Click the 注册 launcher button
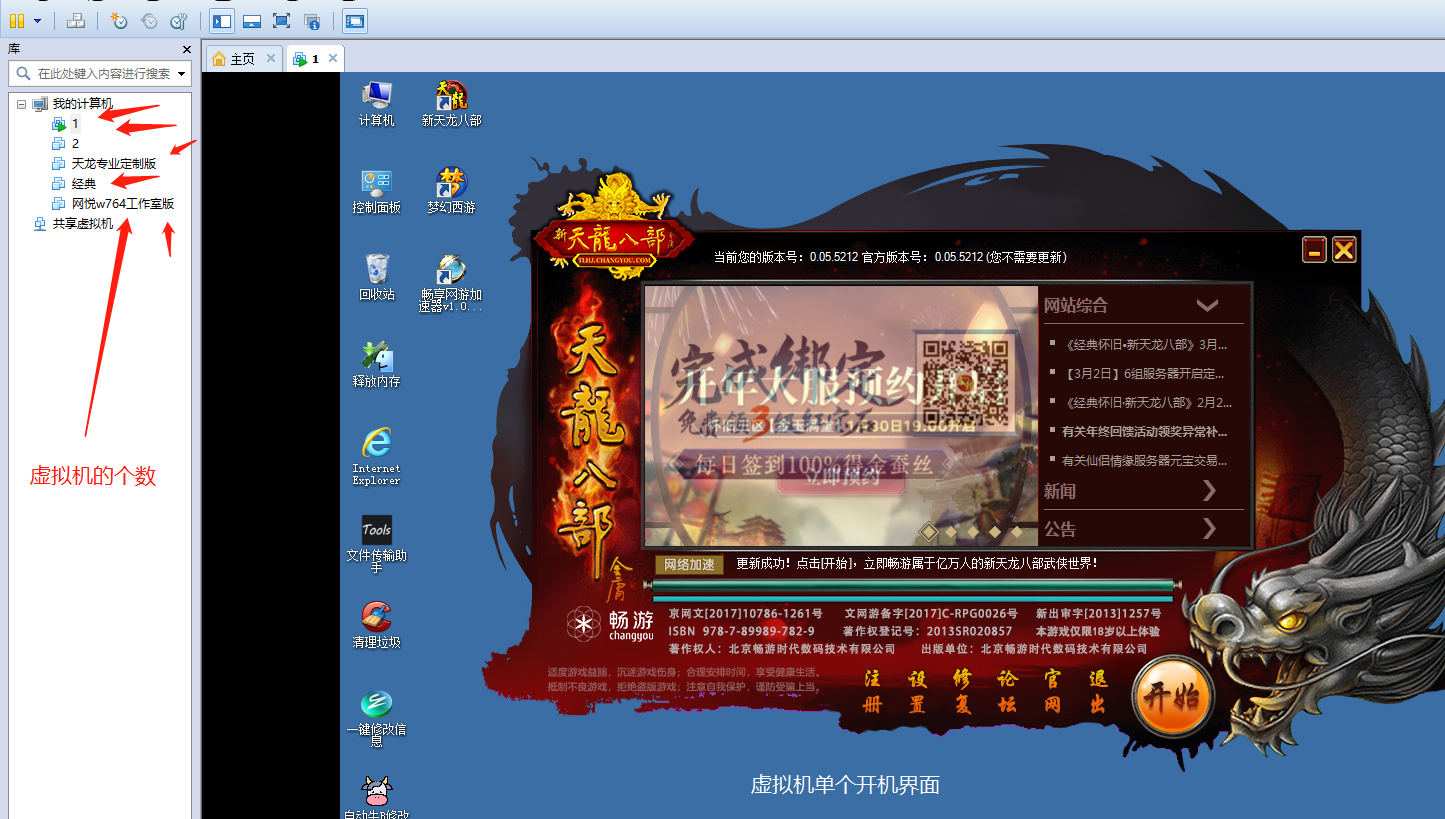The image size is (1445, 819). click(873, 691)
